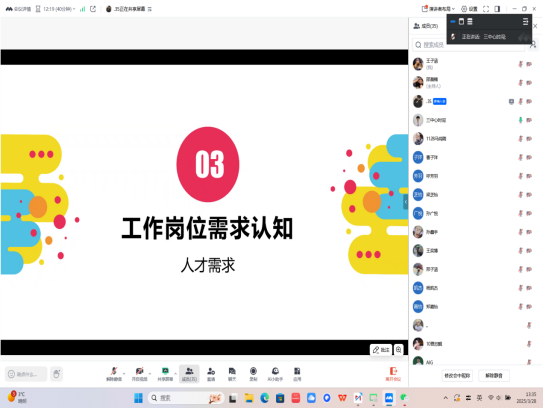Open meeting details at top left
Screen dimensions: 543x408
18,9
